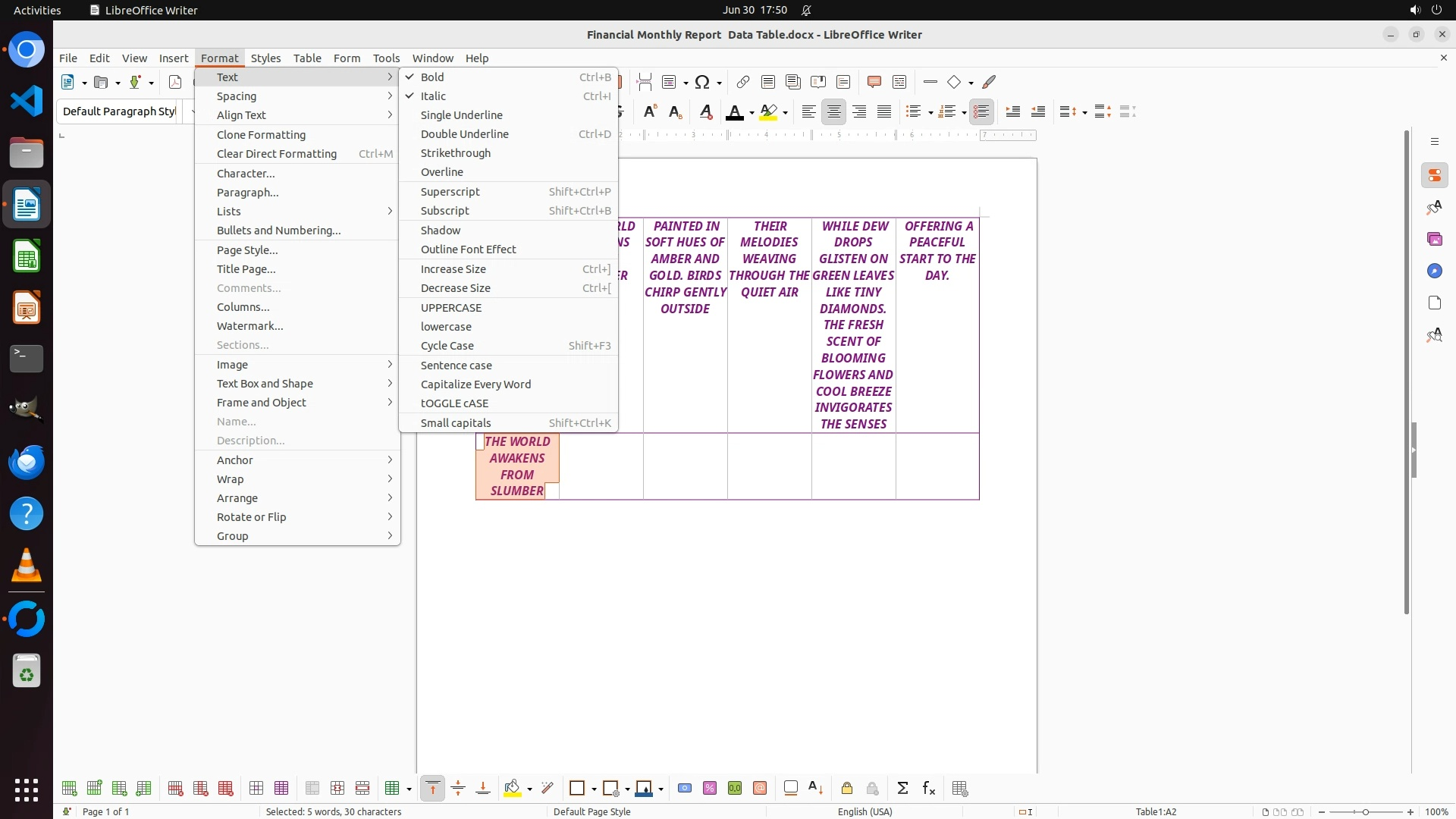Image resolution: width=1456 pixels, height=819 pixels.
Task: Uncheck the Bold menu item
Action: click(432, 77)
